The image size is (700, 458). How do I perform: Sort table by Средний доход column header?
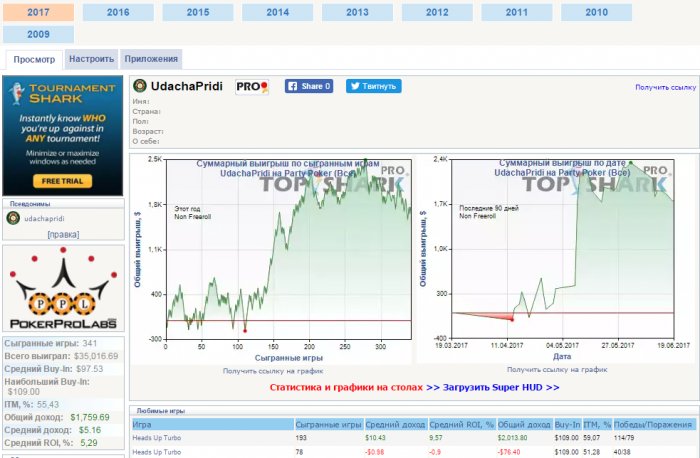(x=396, y=425)
